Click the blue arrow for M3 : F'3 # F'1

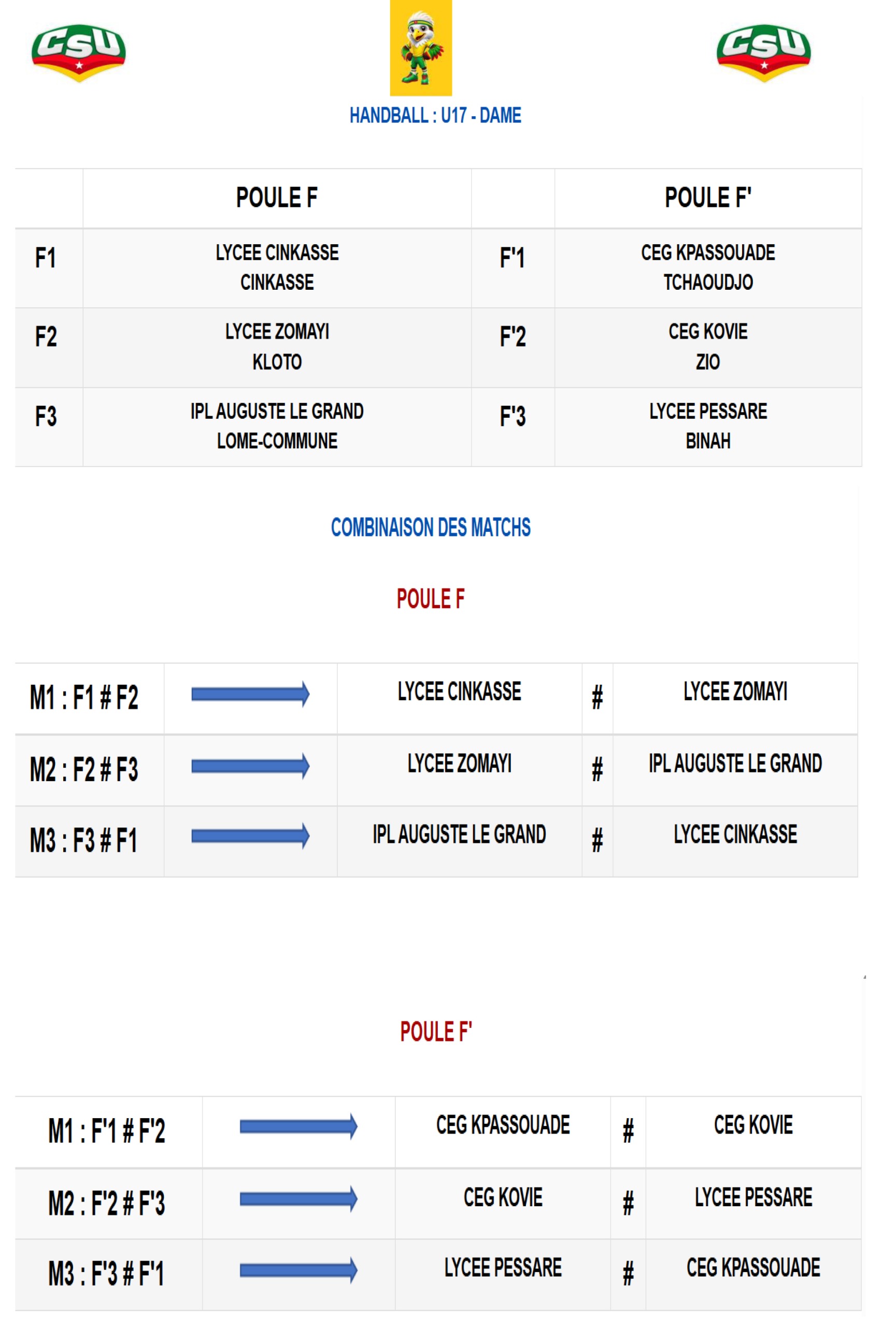click(298, 1270)
